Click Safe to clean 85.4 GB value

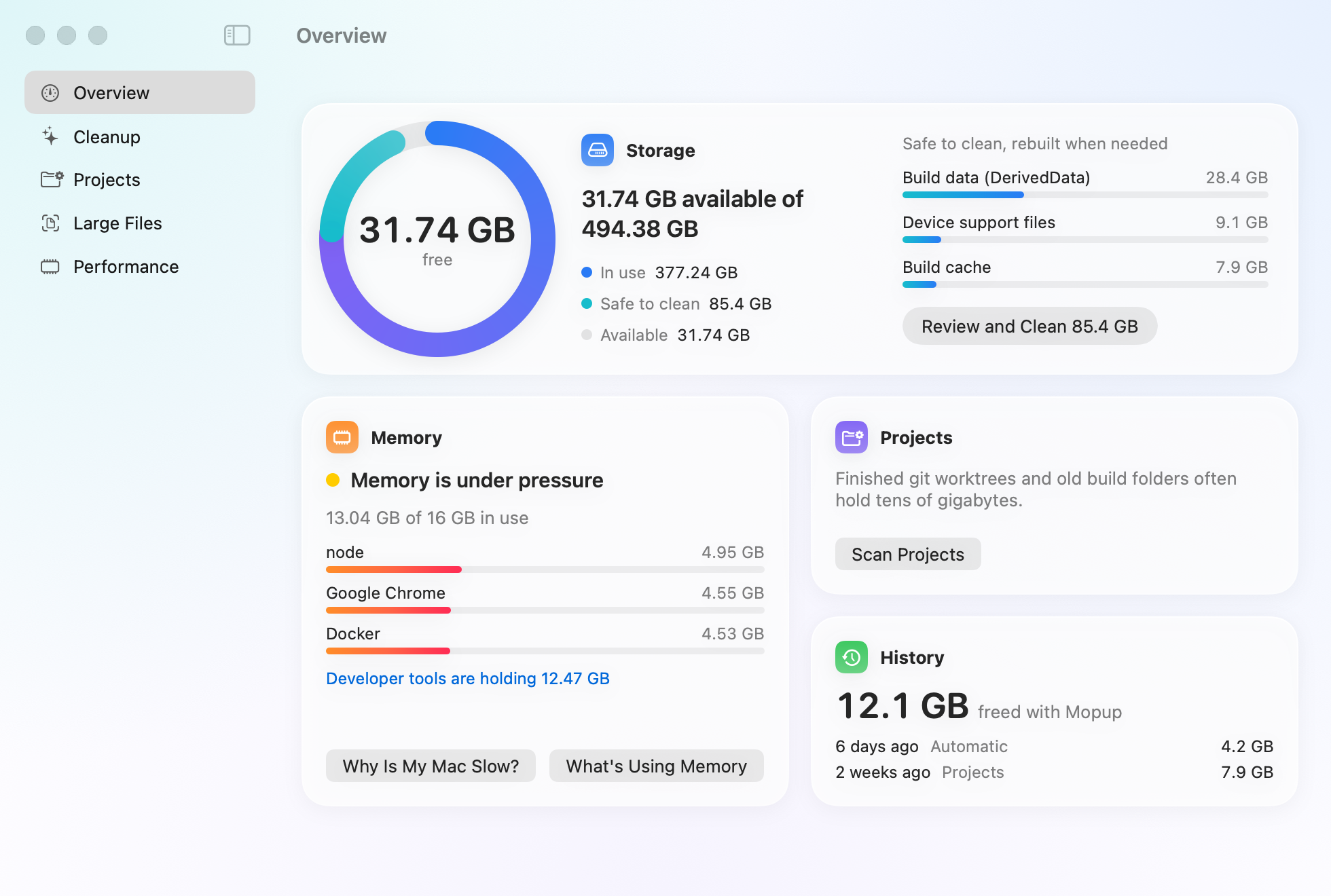point(740,303)
